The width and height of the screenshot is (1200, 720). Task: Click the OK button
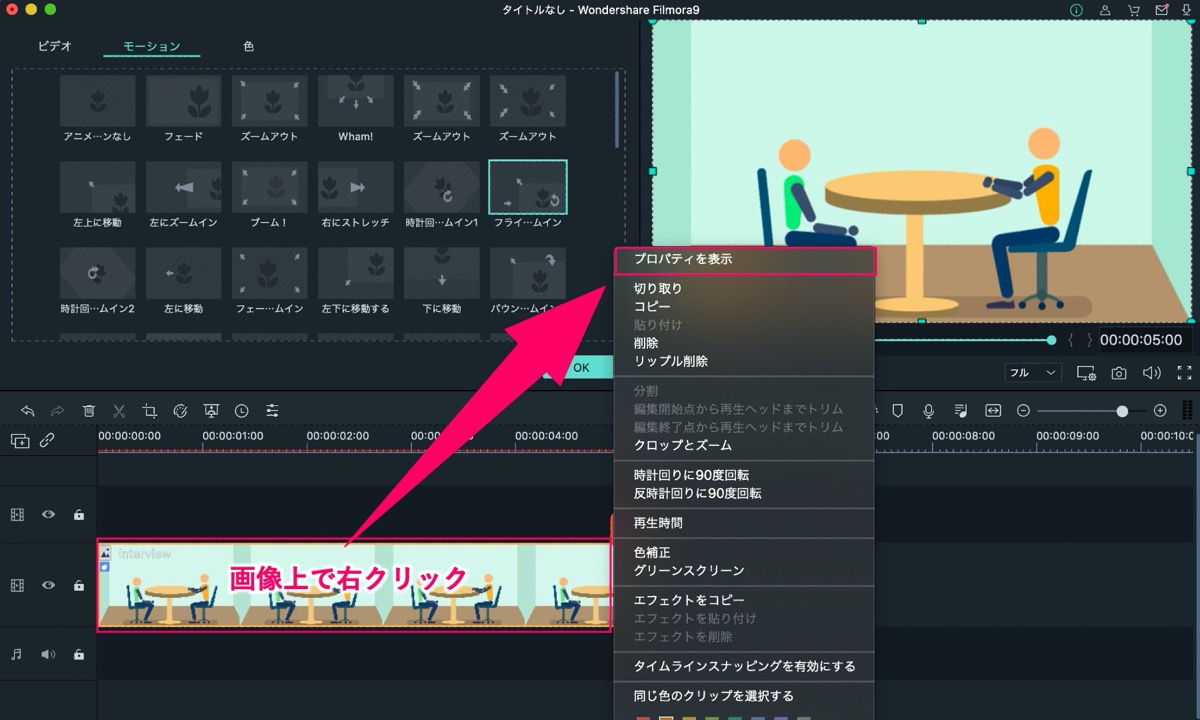[581, 368]
